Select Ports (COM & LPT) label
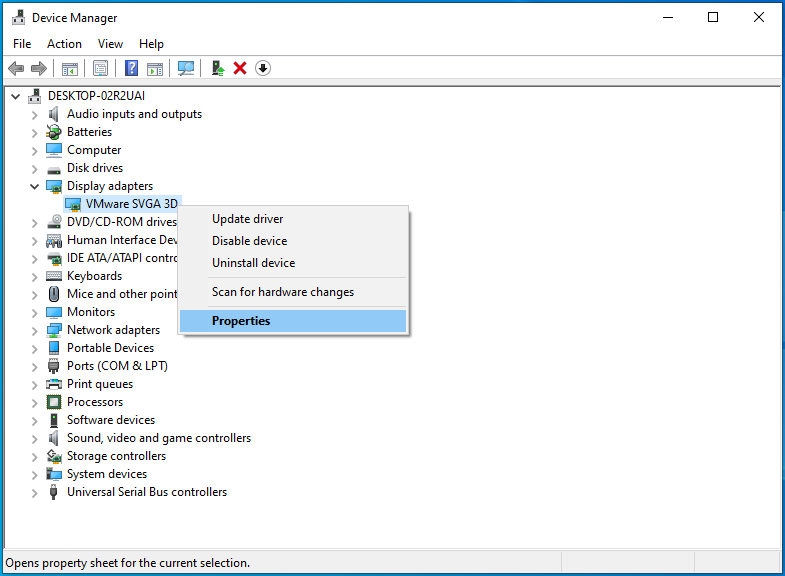785x576 pixels. click(x=117, y=366)
